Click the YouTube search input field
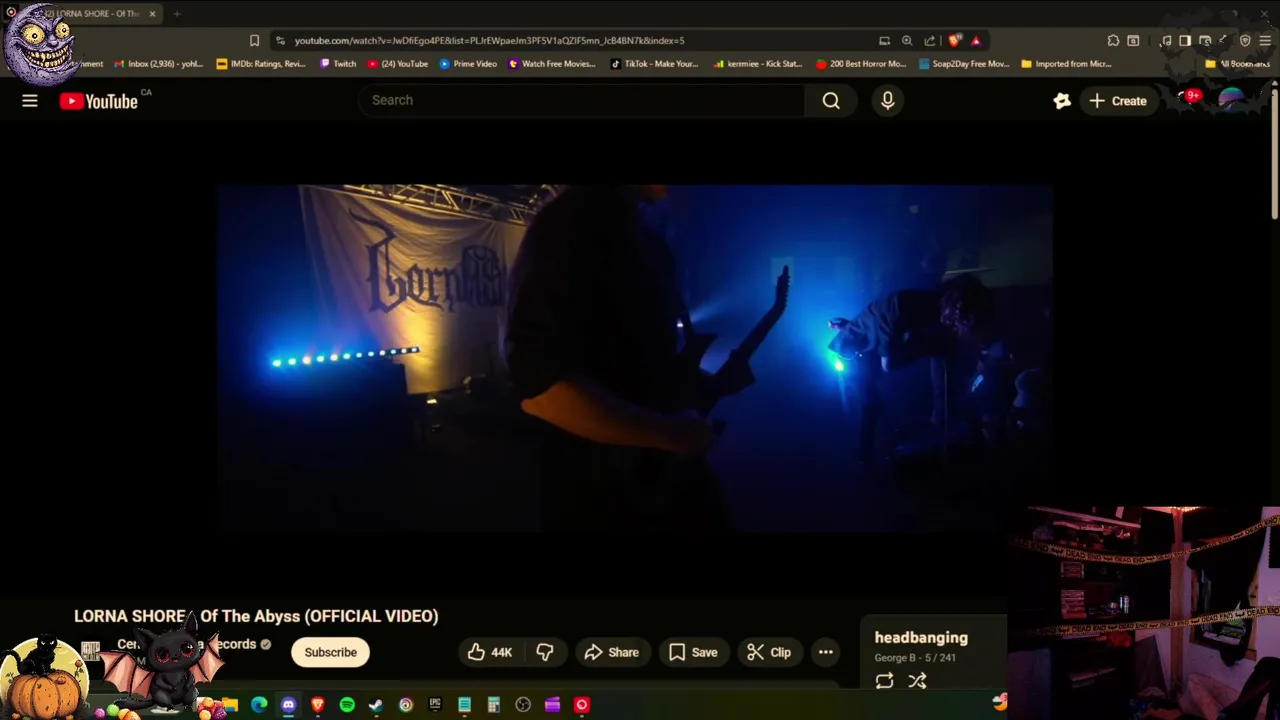The image size is (1280, 720). 582,100
